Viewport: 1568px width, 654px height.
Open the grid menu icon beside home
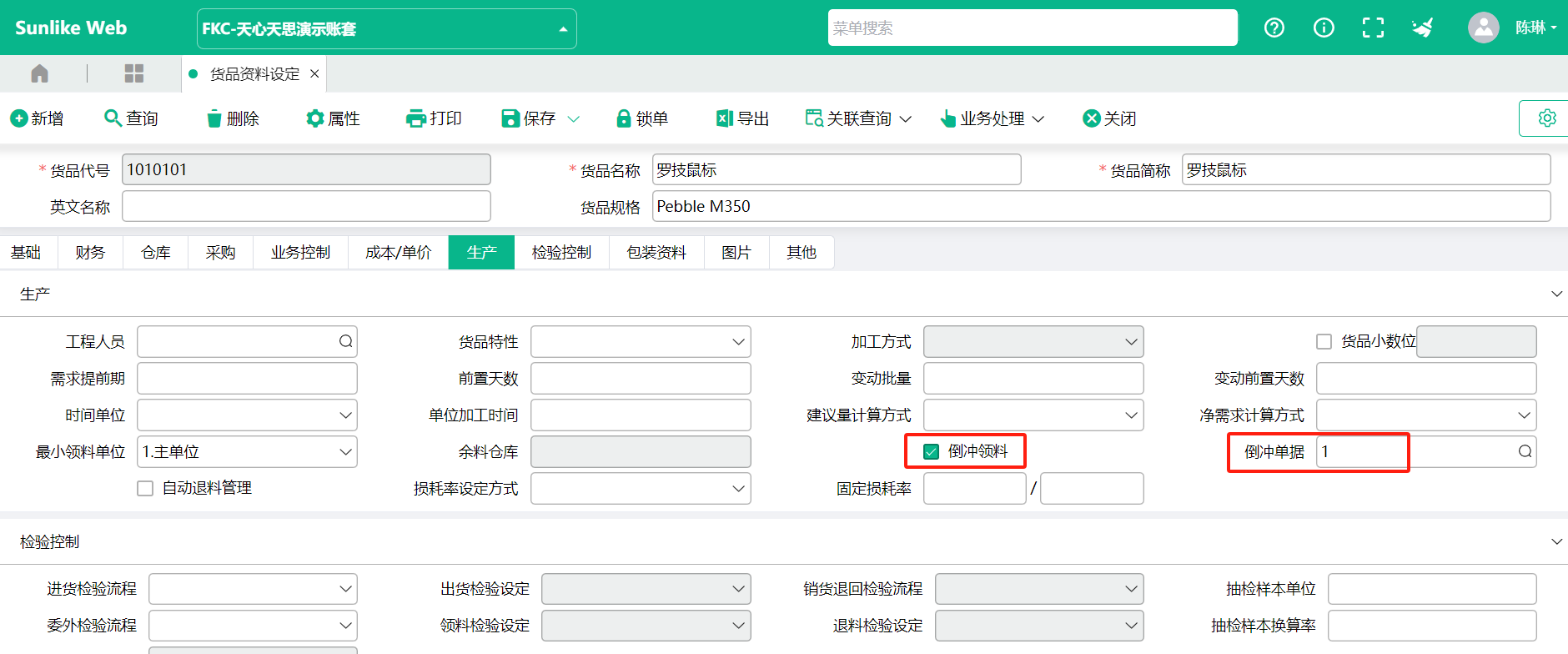[x=134, y=74]
